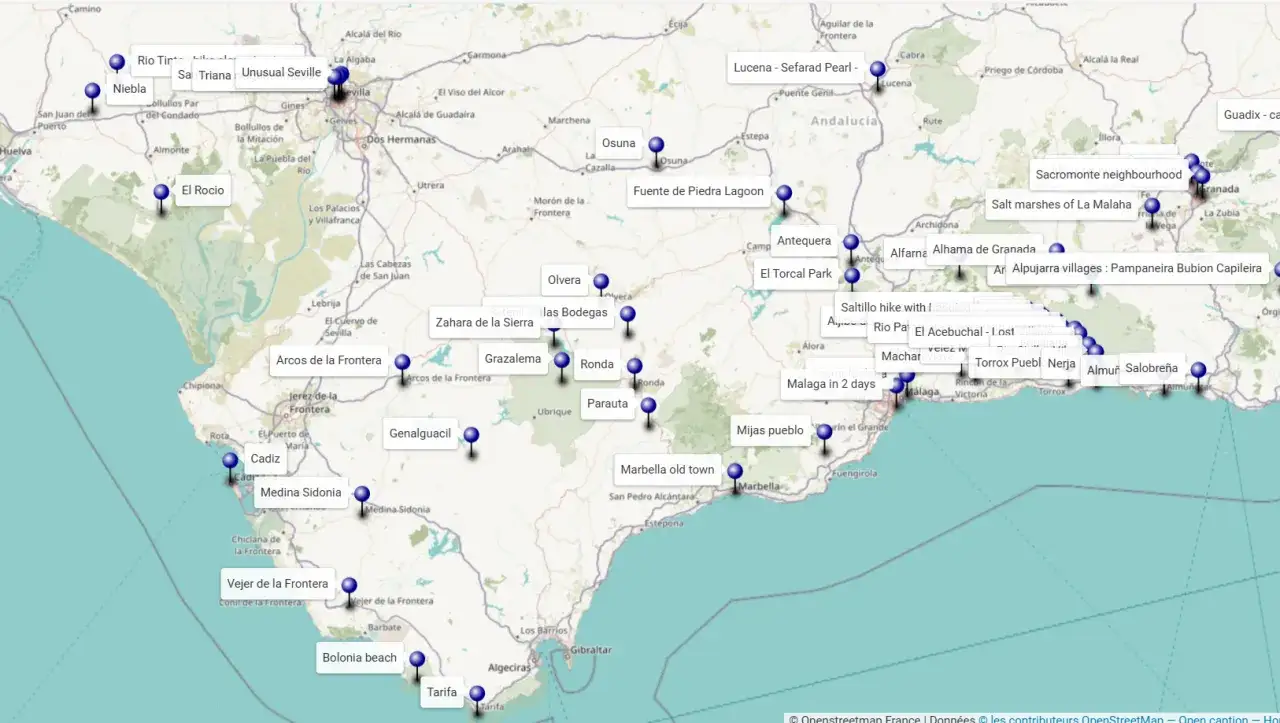Open the Salt marshes of La Malaha label
Viewport: 1280px width, 723px height.
coord(1062,205)
